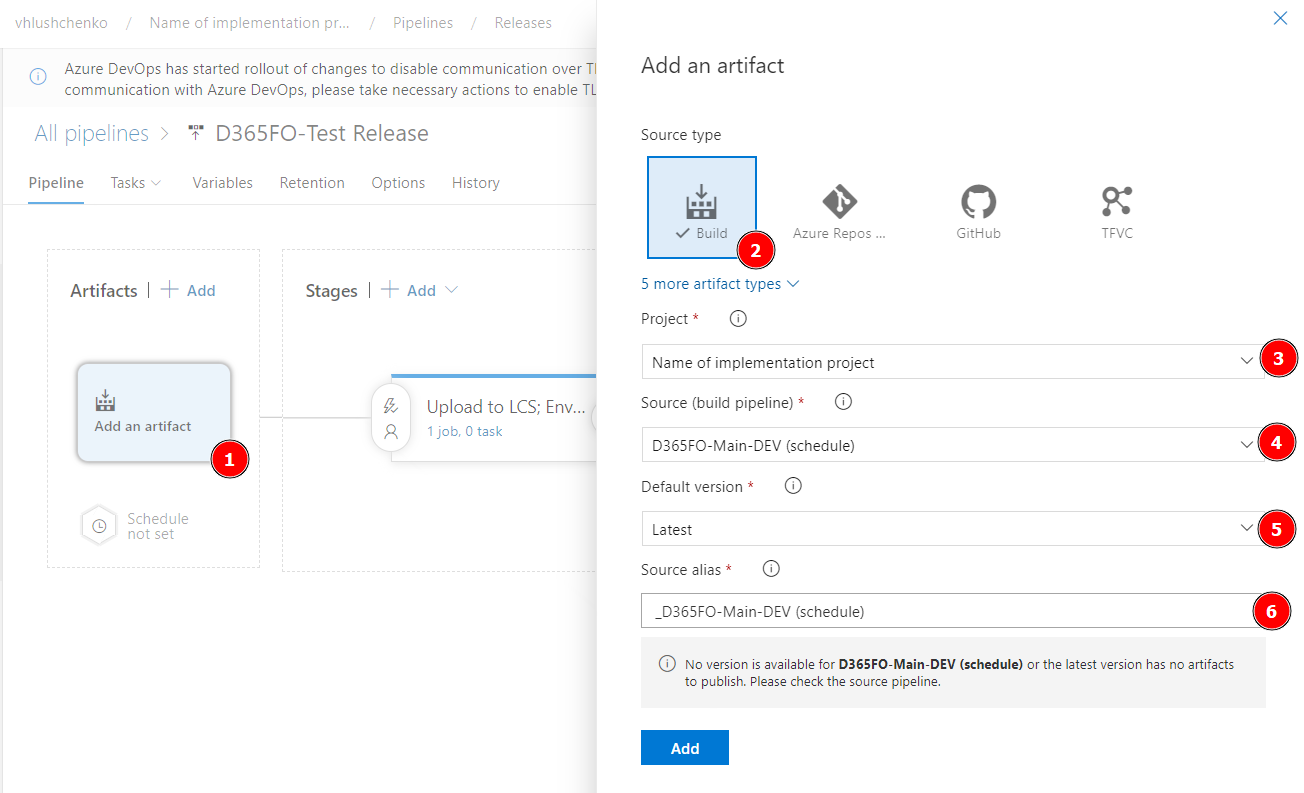Select the Build source type tile
The width and height of the screenshot is (1304, 793).
[701, 210]
